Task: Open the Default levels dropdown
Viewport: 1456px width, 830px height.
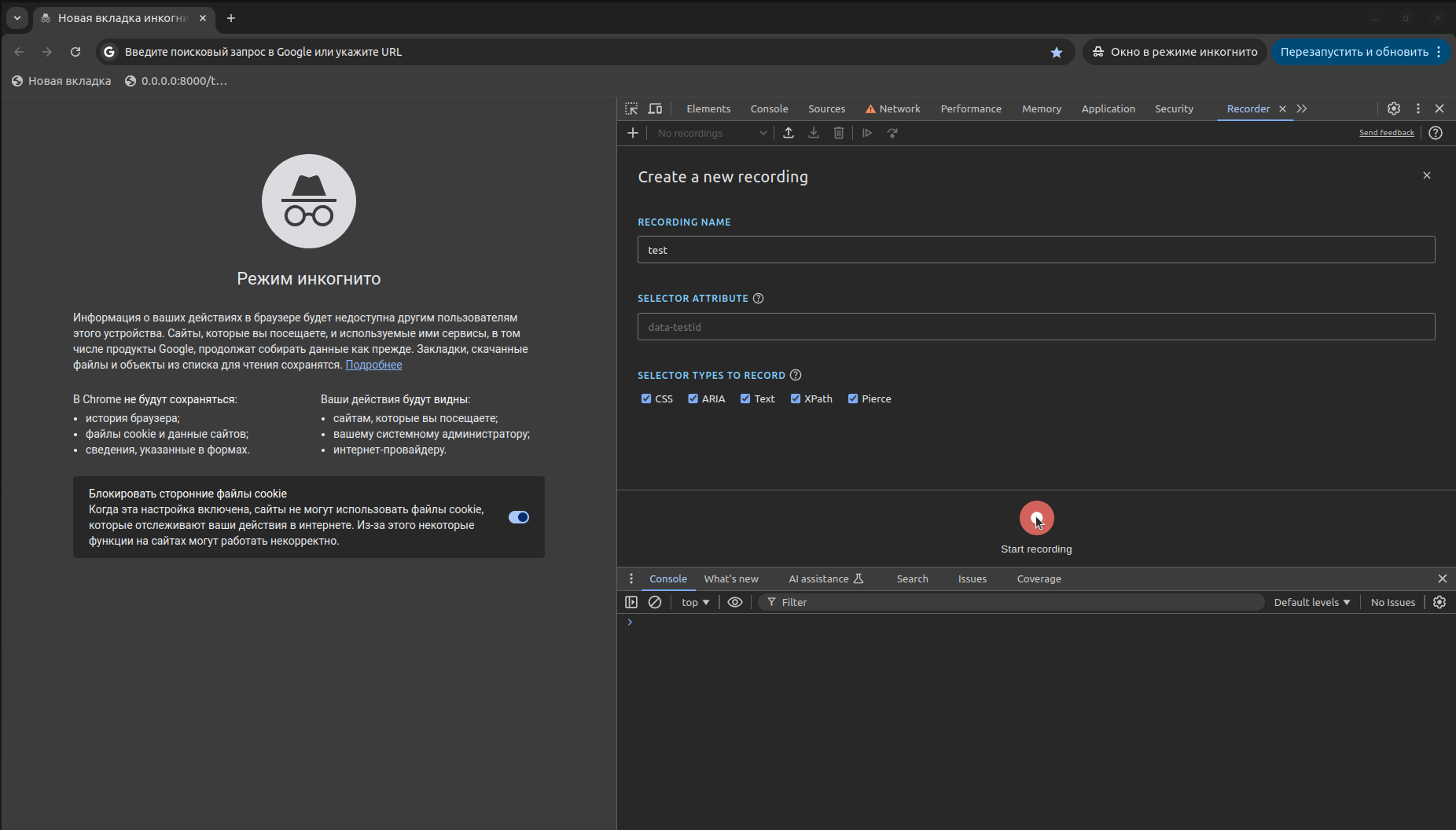Action: pyautogui.click(x=1311, y=602)
